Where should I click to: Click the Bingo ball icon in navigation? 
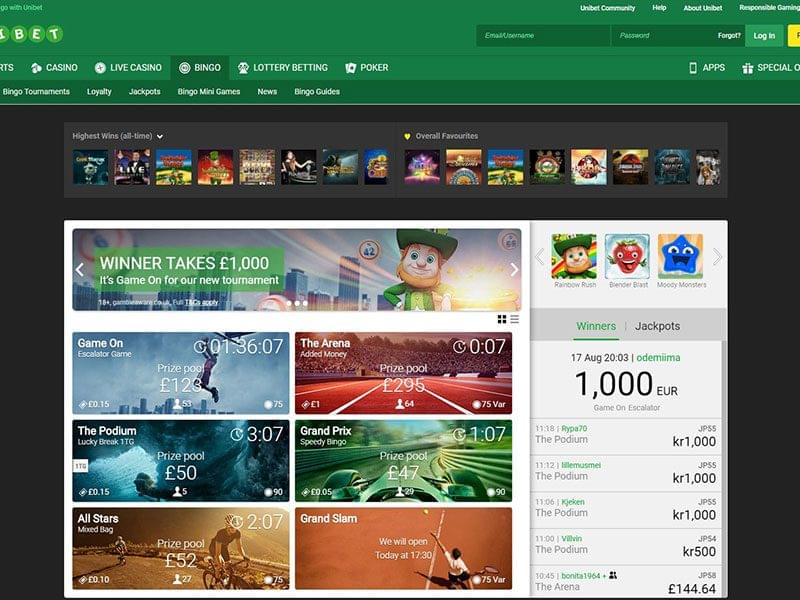pos(184,68)
